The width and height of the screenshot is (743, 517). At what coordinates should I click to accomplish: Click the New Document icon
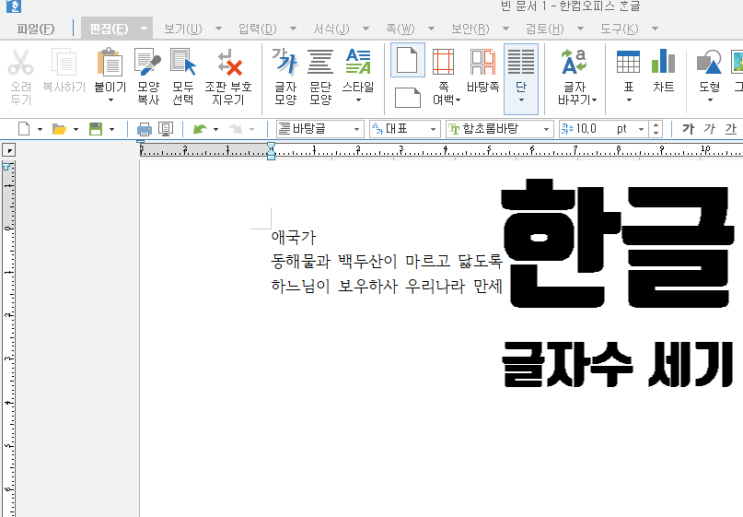[x=24, y=128]
